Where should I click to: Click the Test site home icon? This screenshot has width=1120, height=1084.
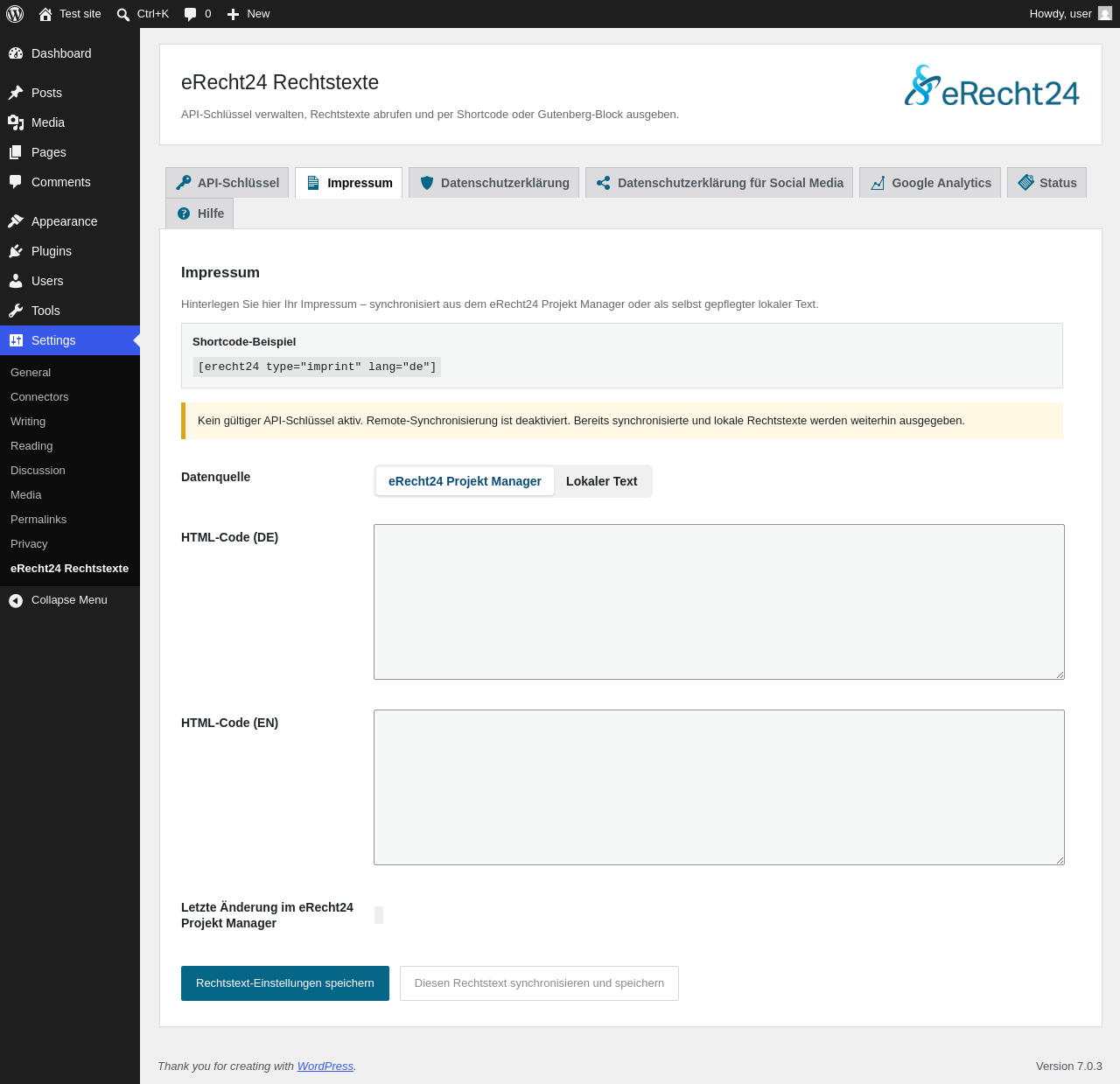pos(45,14)
